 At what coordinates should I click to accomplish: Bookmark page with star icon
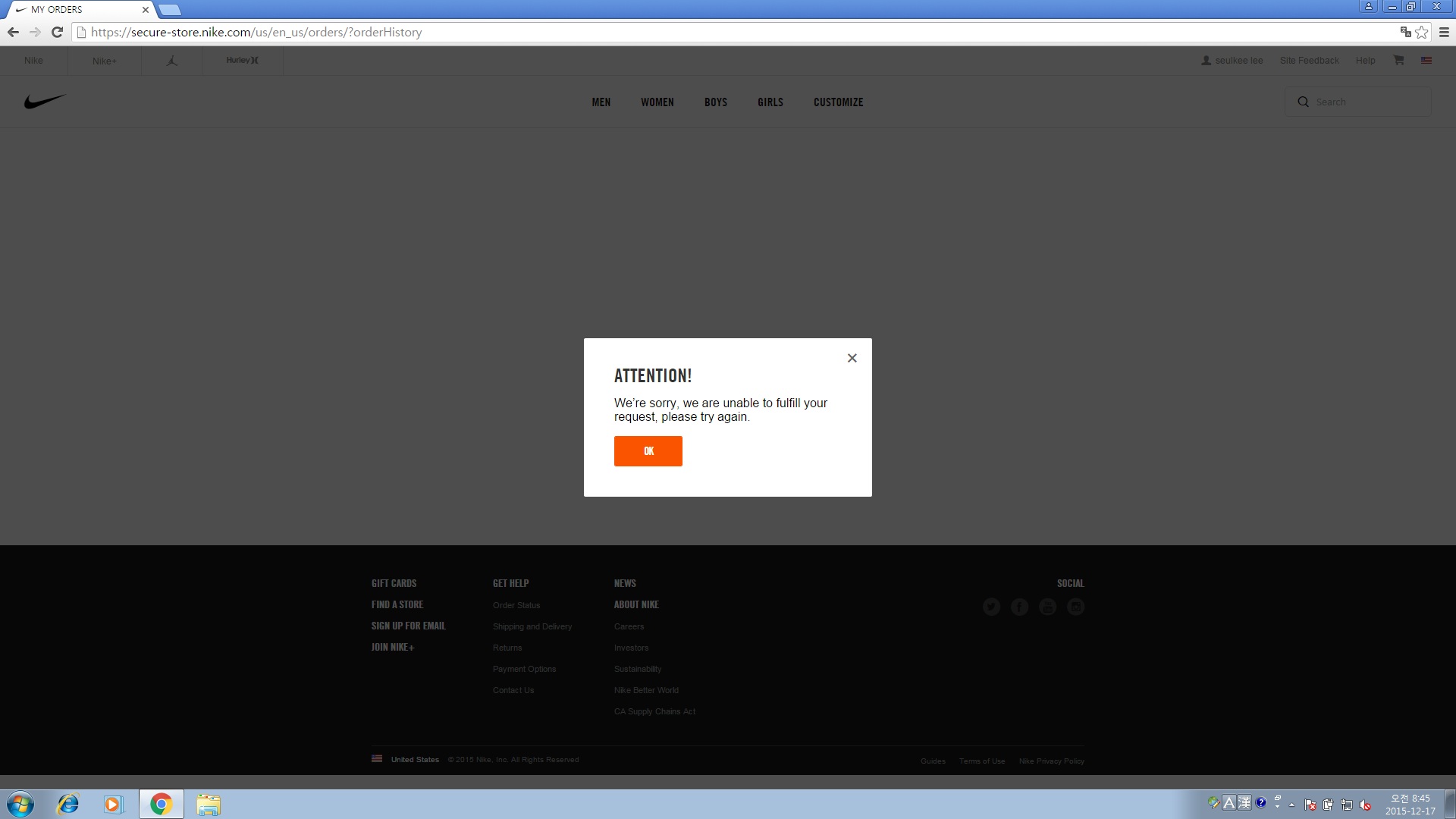click(1422, 32)
